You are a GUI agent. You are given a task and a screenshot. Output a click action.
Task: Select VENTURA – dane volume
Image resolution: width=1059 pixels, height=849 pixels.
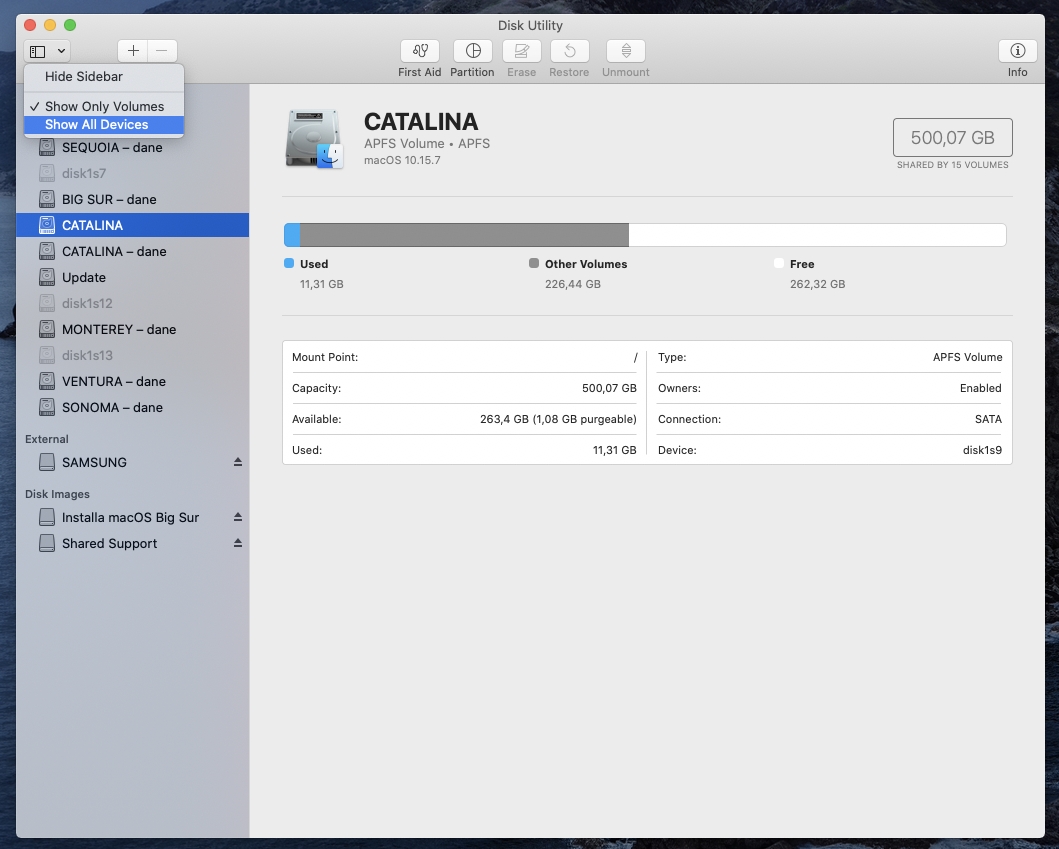coord(132,381)
